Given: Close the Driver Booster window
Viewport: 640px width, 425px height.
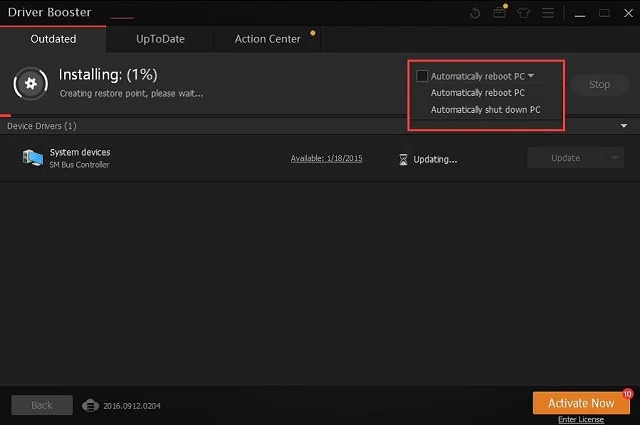Looking at the screenshot, I should [x=628, y=13].
